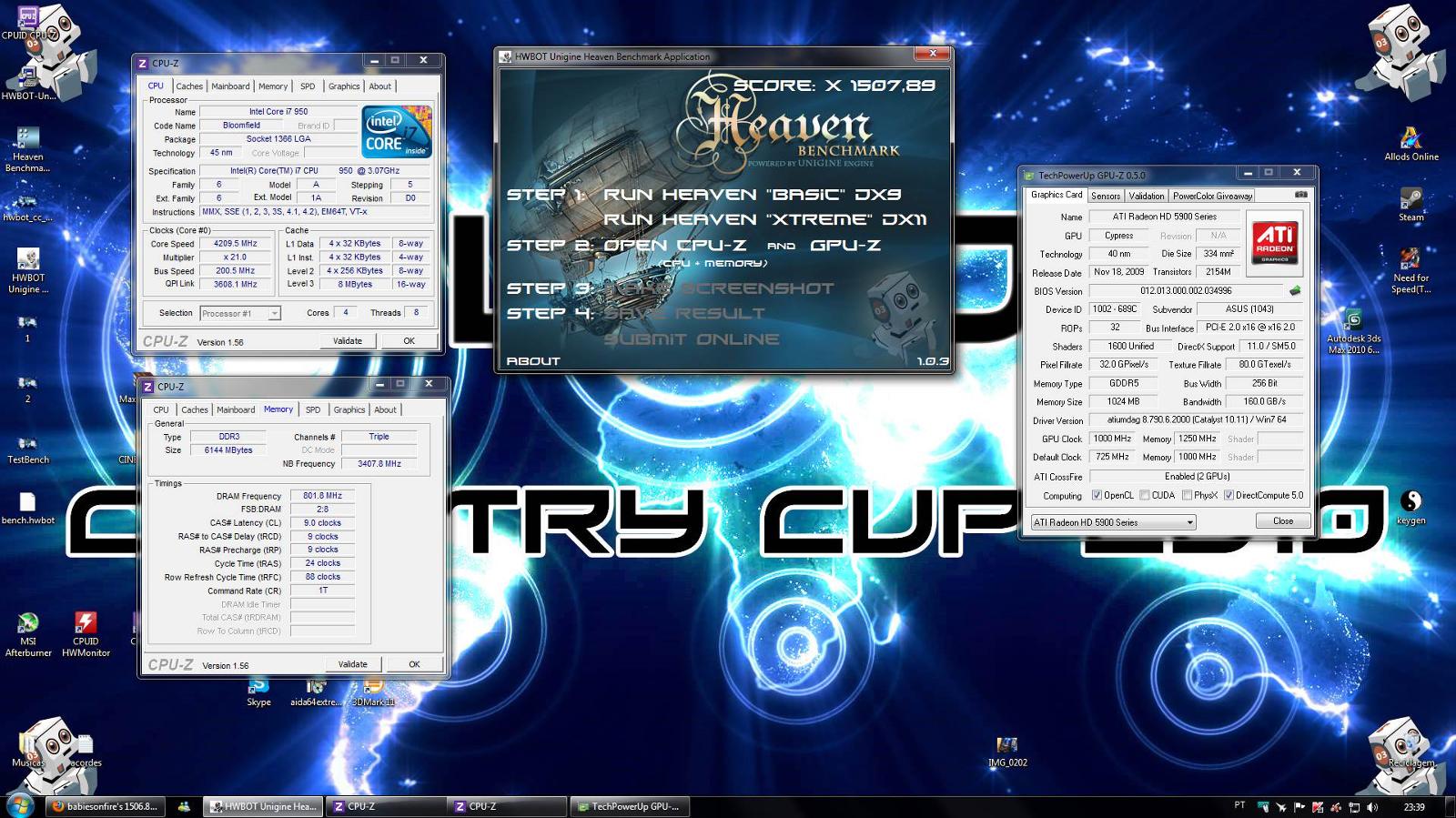Click the volume icon in system tray
1456x818 pixels.
coord(1371,806)
